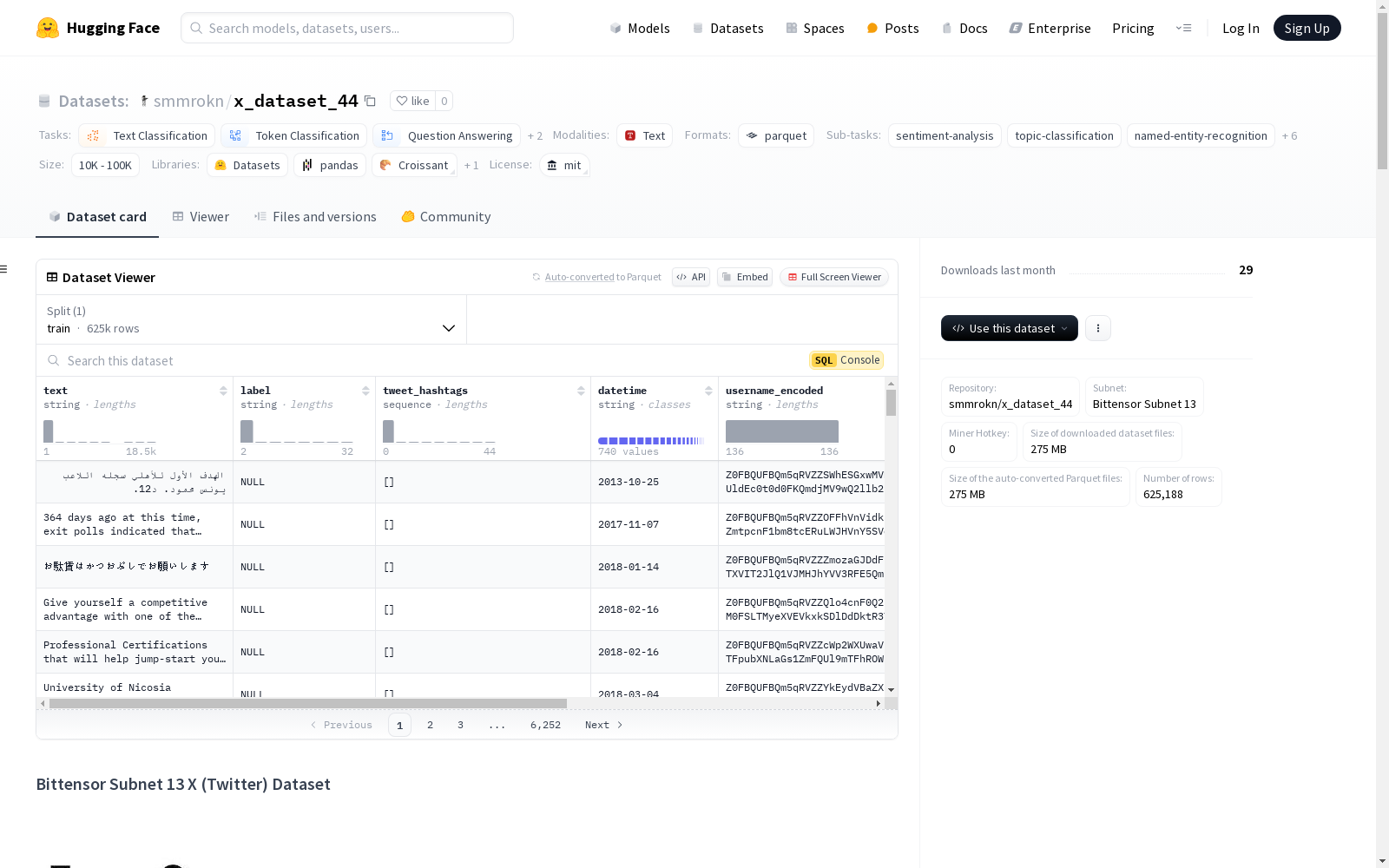Image resolution: width=1389 pixels, height=868 pixels.
Task: Switch to the Viewer tab
Action: coord(201,216)
